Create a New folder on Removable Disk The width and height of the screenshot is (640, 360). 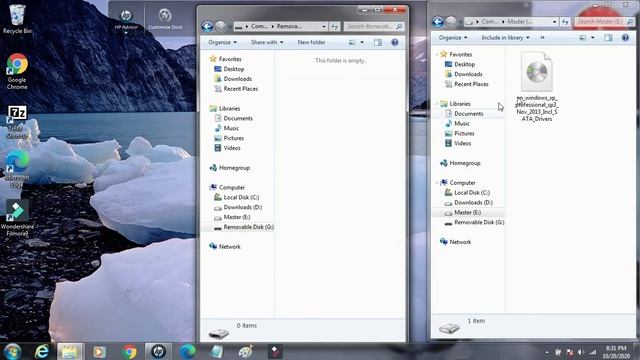tap(311, 42)
